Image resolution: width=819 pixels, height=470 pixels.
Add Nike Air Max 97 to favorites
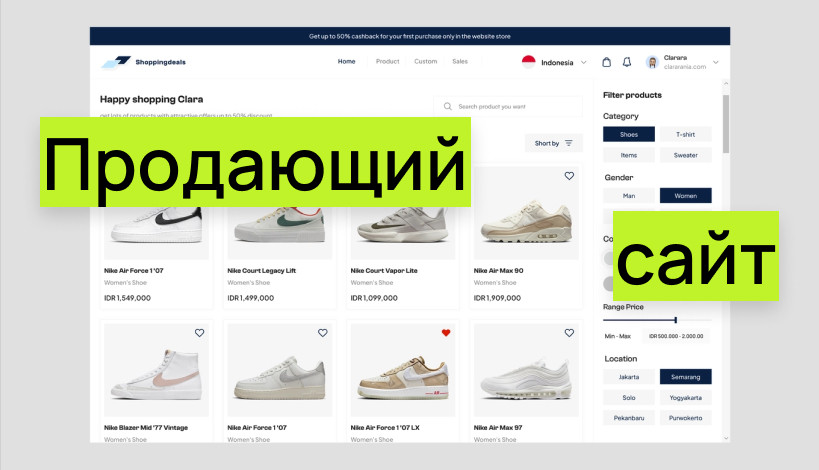[569, 333]
